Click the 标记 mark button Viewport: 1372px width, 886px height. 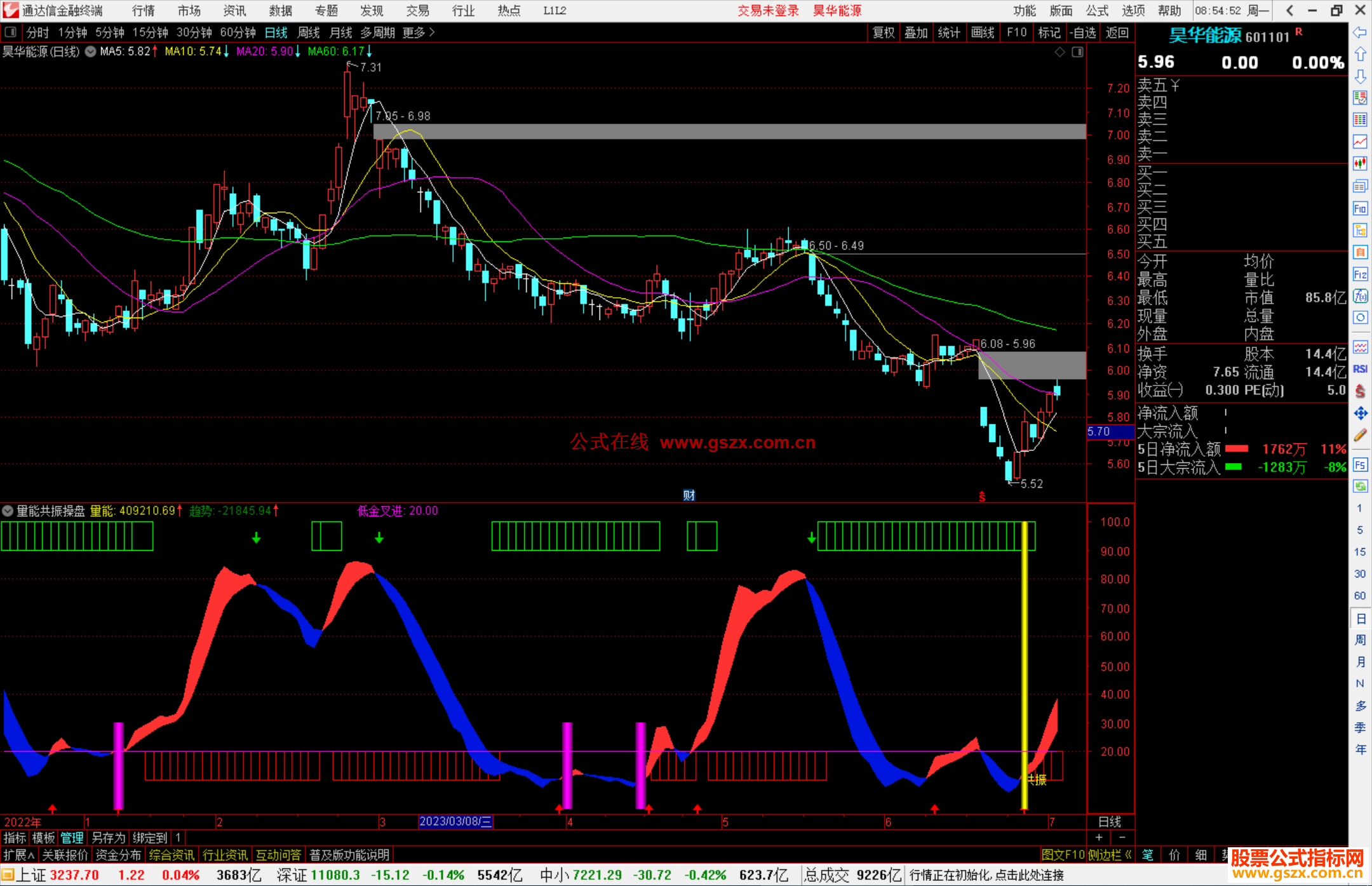1049,32
